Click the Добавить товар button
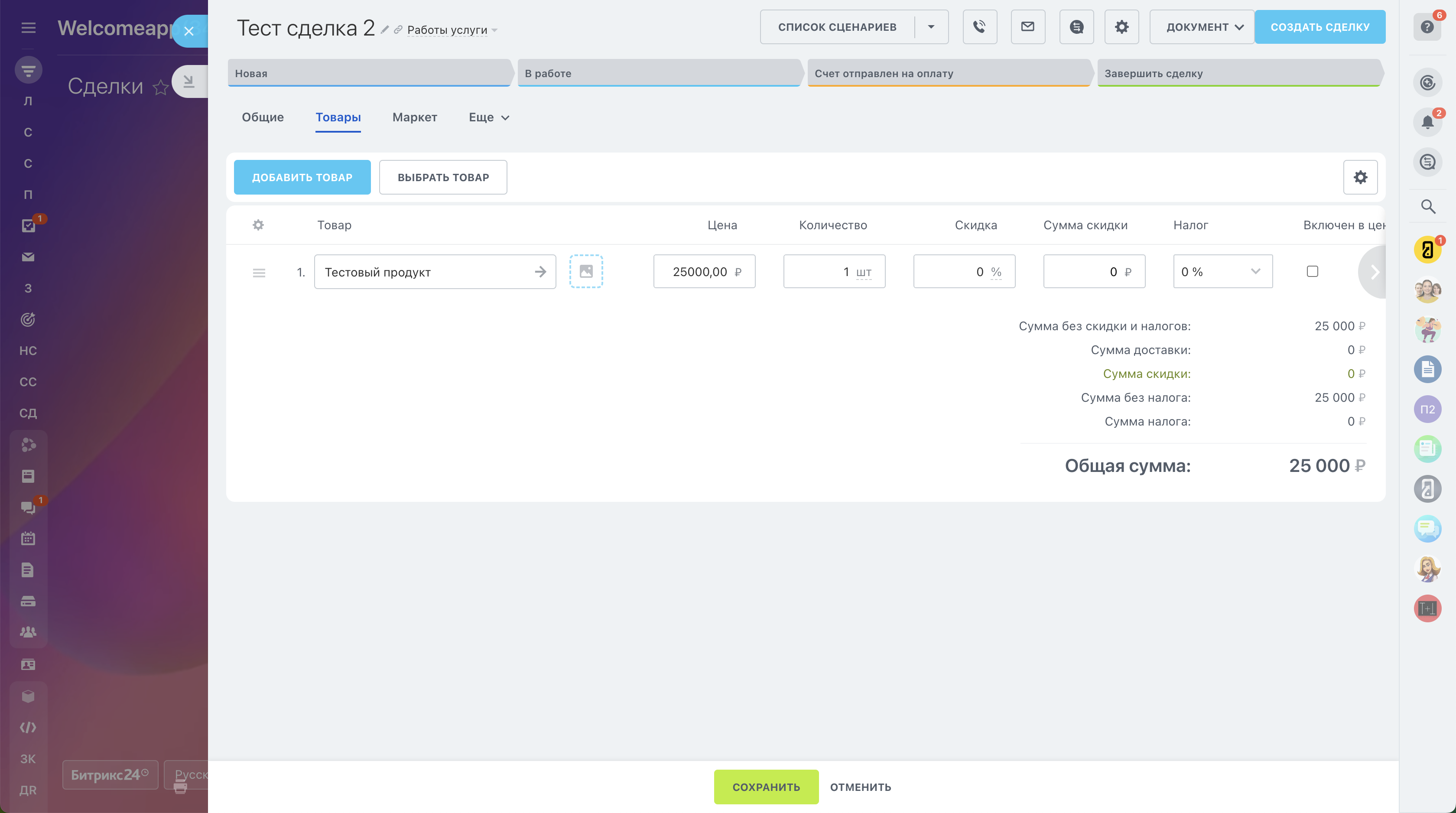The image size is (1456, 813). point(302,178)
